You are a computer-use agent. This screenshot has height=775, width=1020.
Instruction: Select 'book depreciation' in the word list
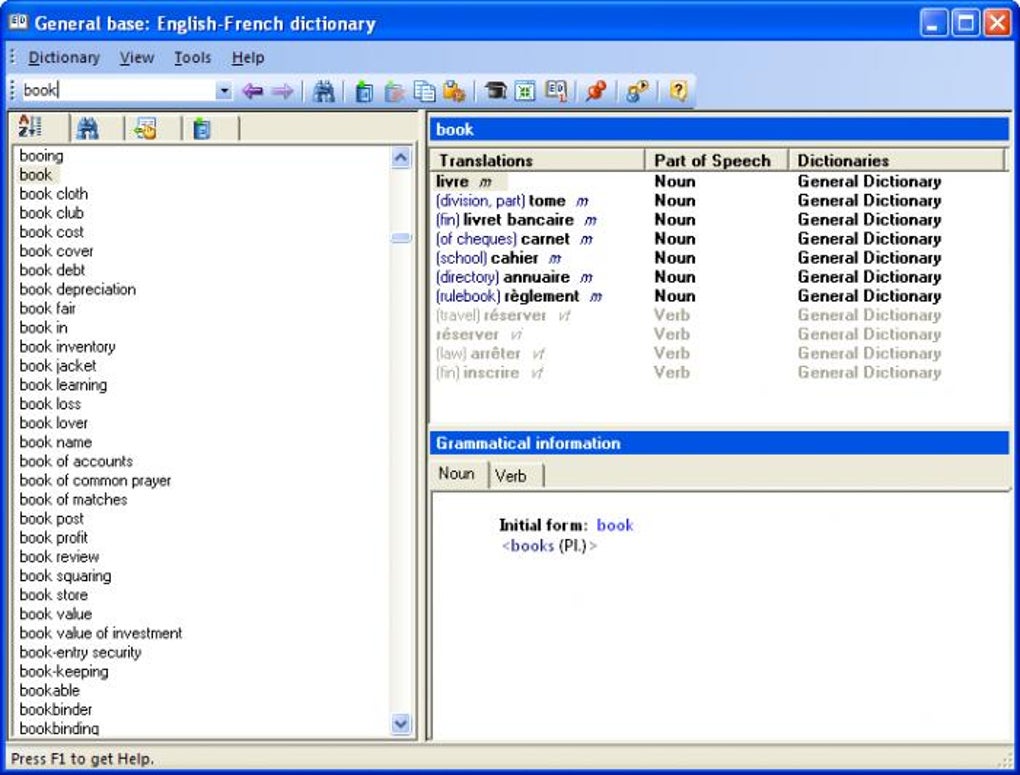[x=77, y=290]
